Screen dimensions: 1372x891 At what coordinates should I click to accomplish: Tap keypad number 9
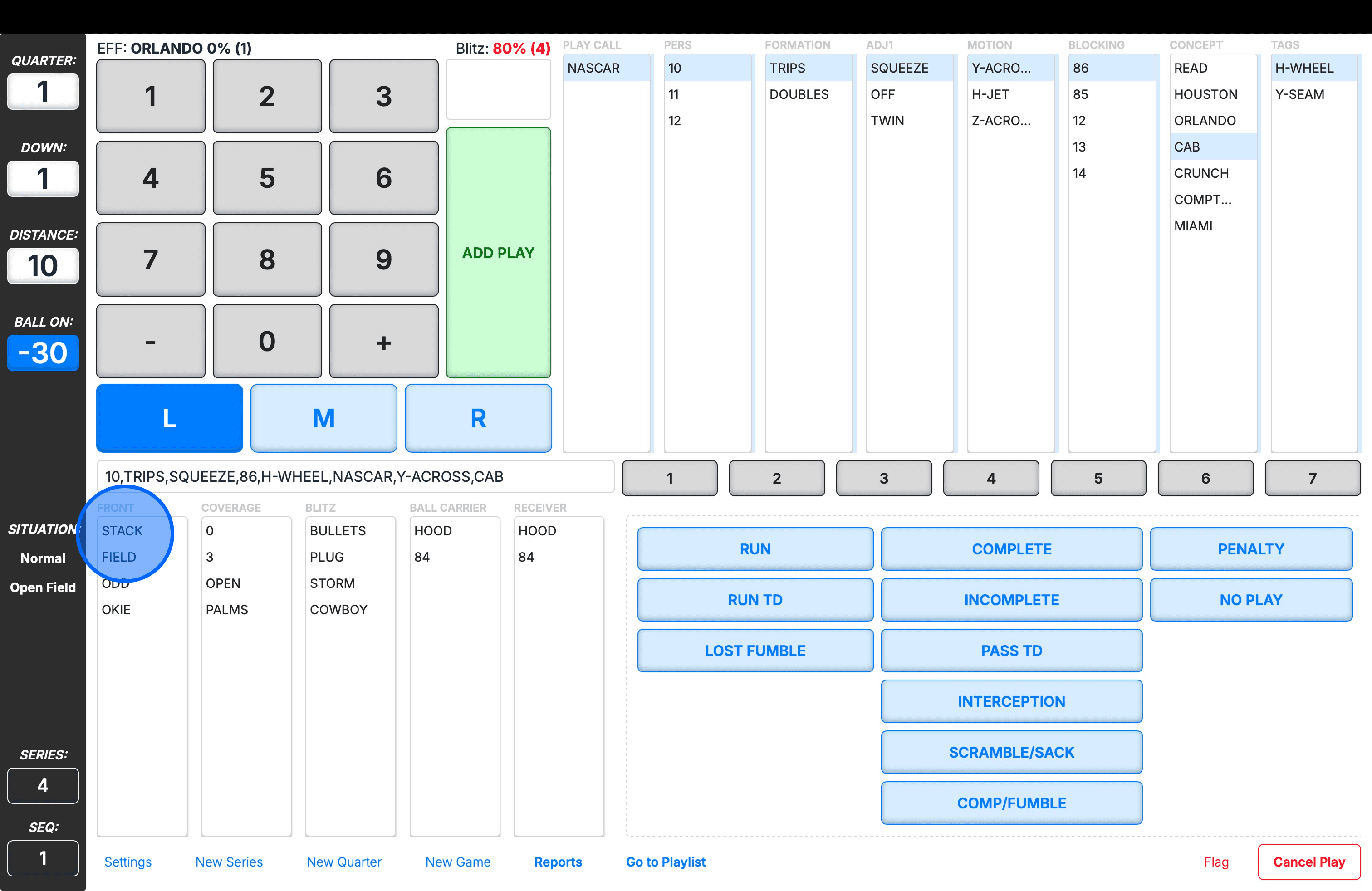383,260
